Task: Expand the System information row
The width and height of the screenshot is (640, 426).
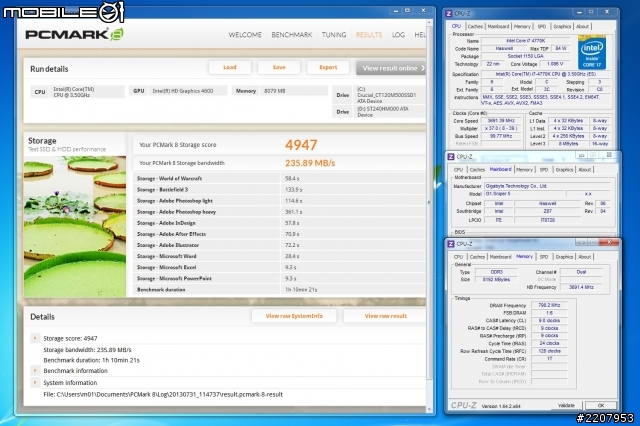Action: pyautogui.click(x=35, y=382)
